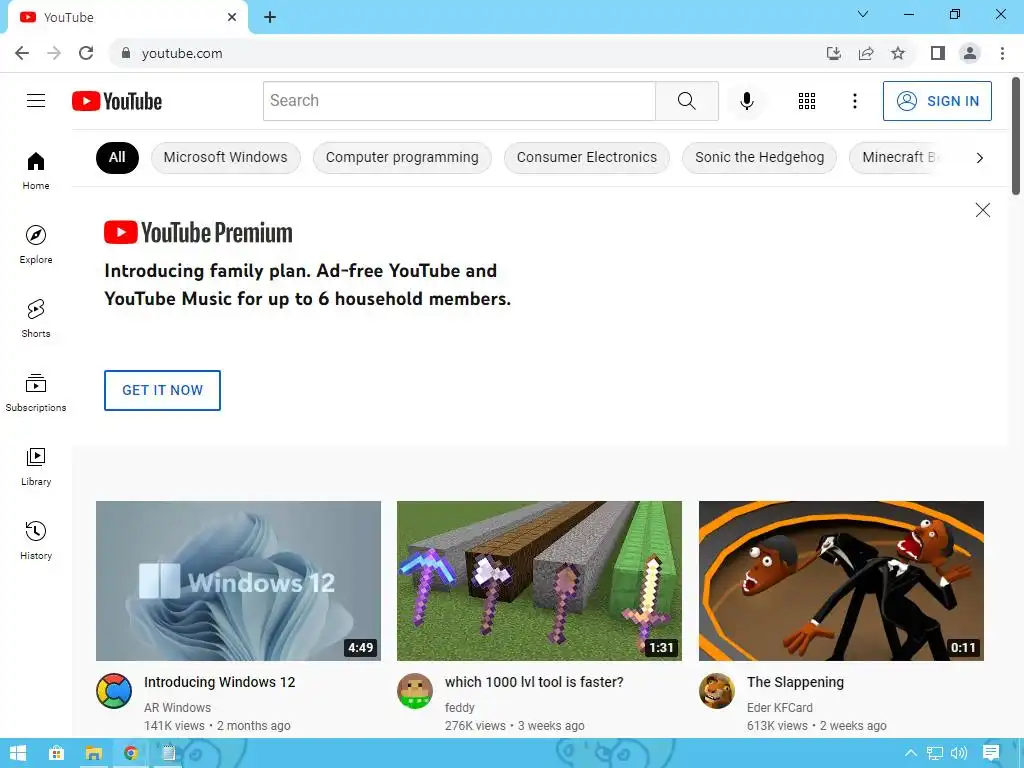Start voice search with microphone icon
Image resolution: width=1024 pixels, height=768 pixels.
(x=746, y=101)
